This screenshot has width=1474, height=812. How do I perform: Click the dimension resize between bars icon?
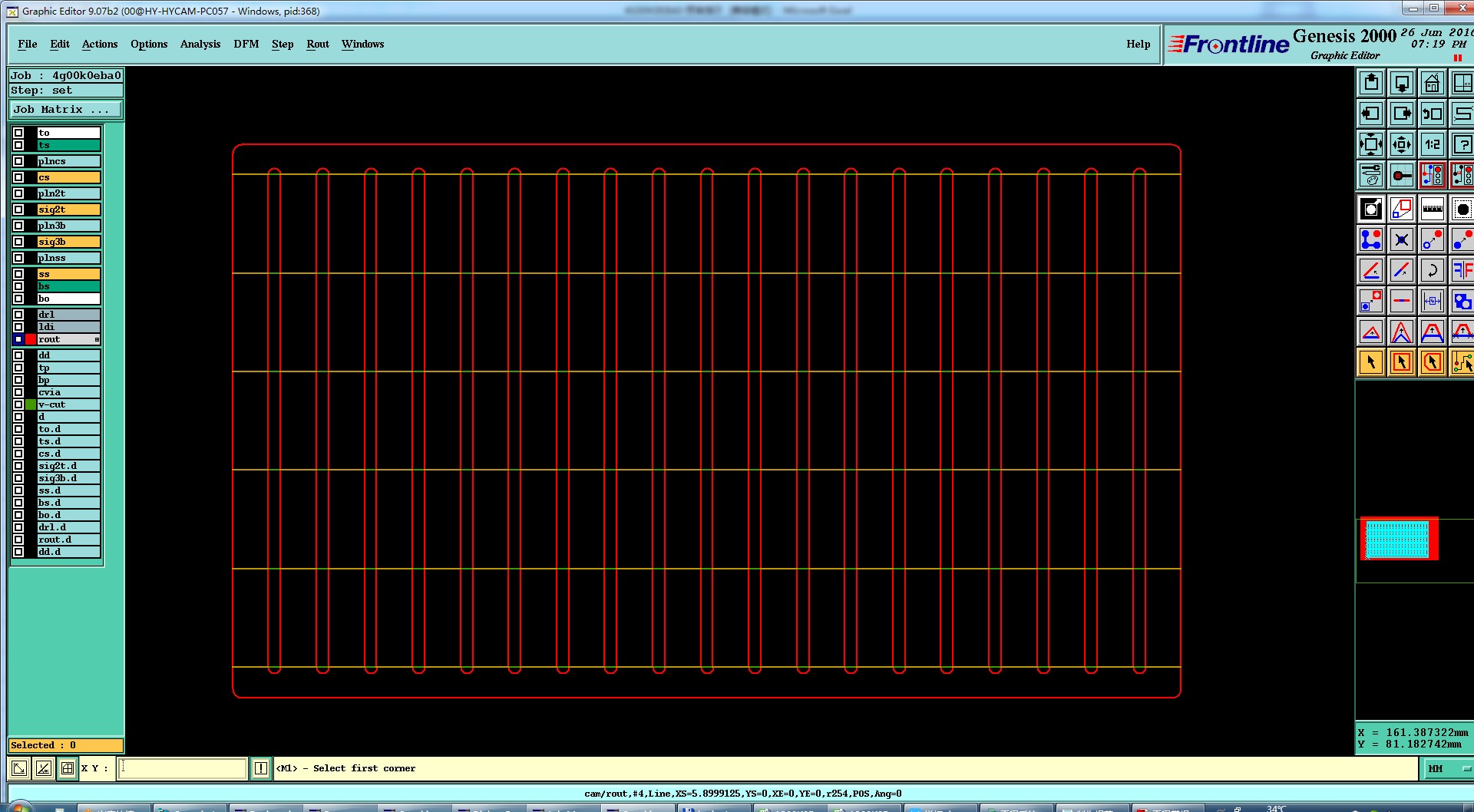[1433, 301]
